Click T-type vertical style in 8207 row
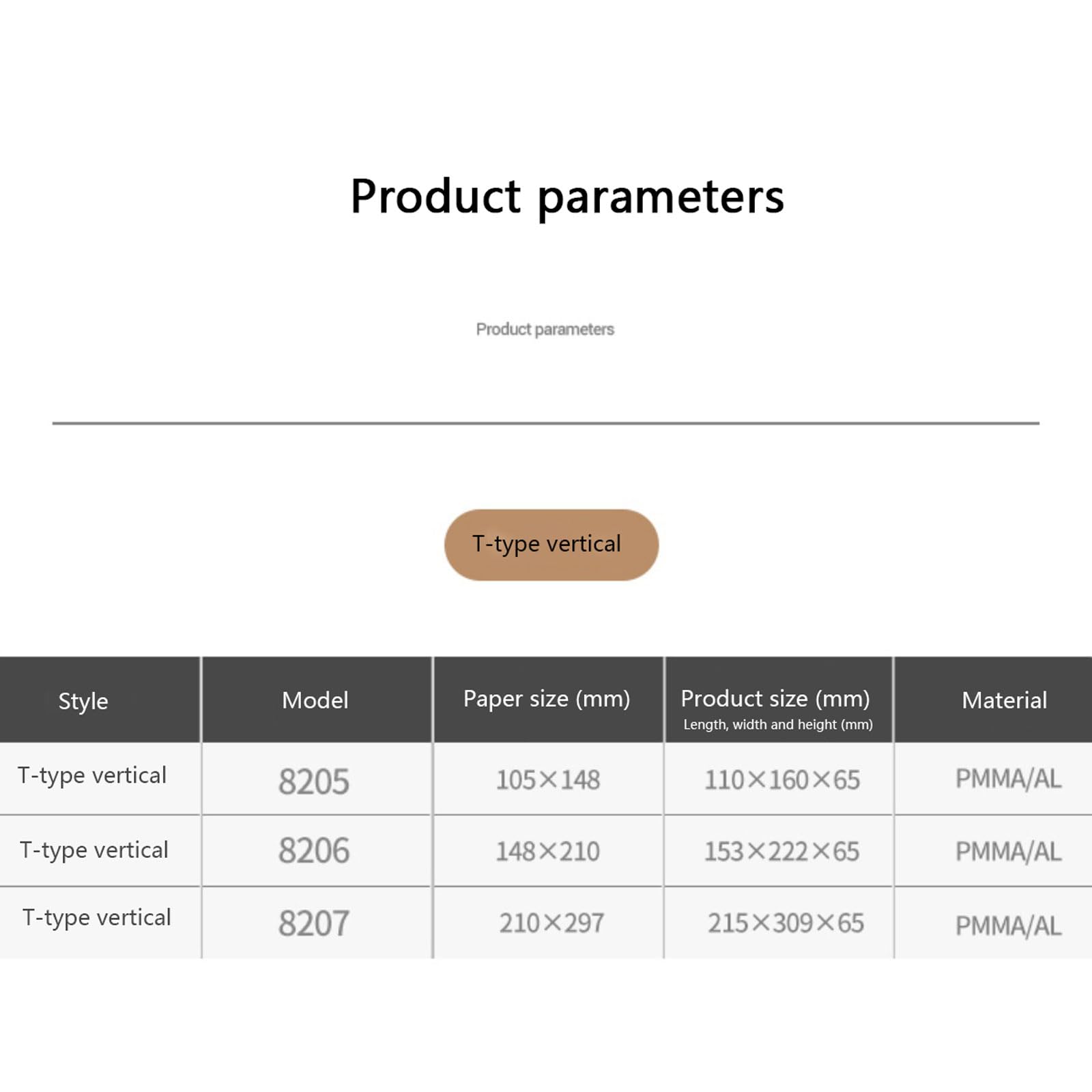Viewport: 1092px width, 1092px height. click(96, 918)
